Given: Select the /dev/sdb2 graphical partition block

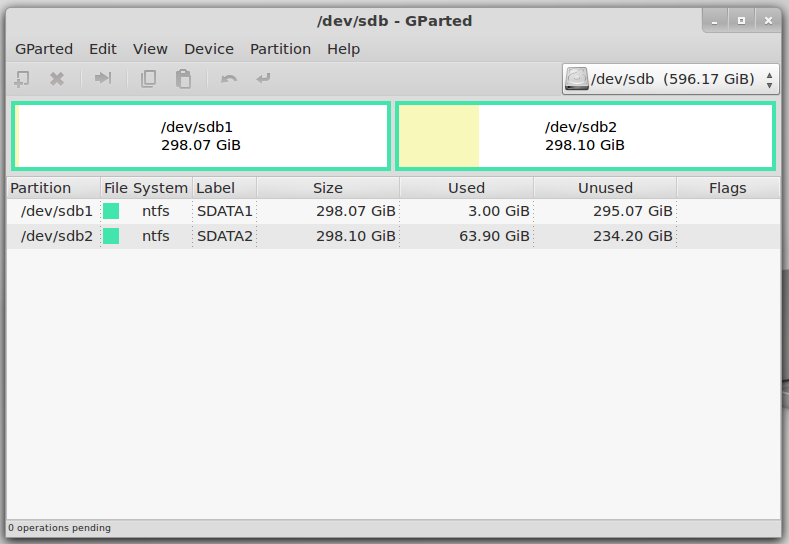Looking at the screenshot, I should [584, 136].
